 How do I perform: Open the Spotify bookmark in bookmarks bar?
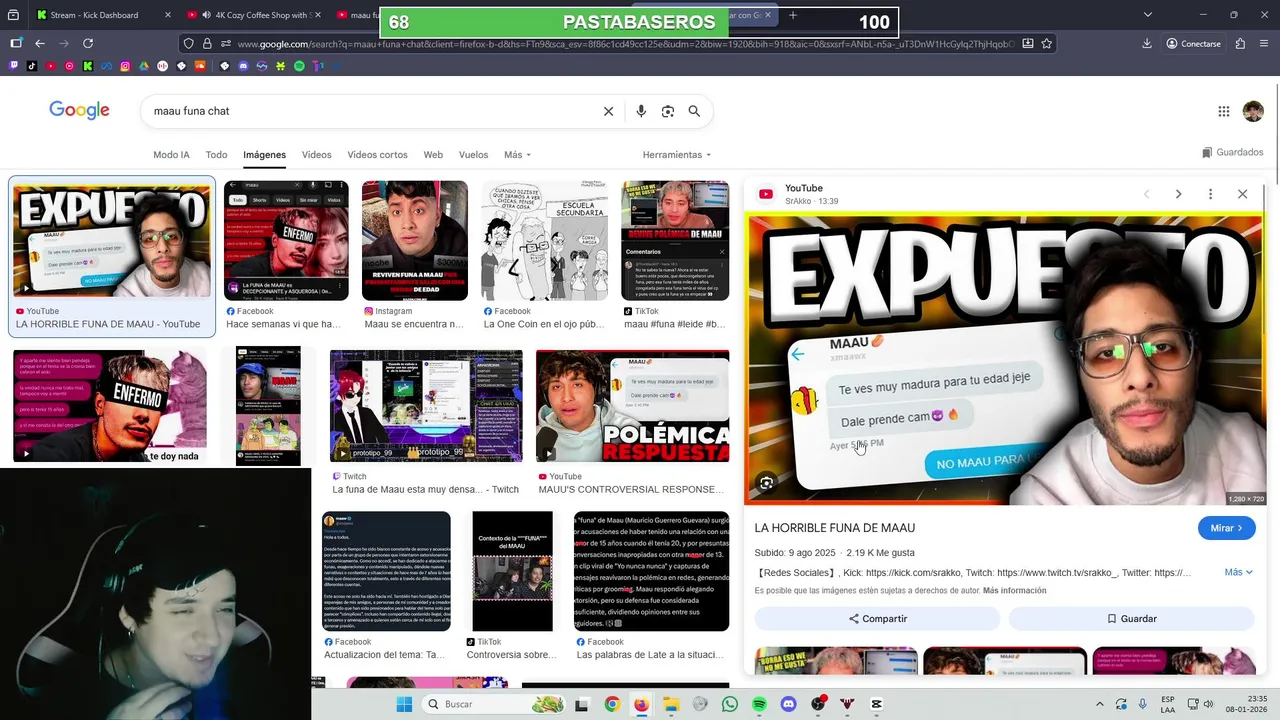[x=299, y=66]
